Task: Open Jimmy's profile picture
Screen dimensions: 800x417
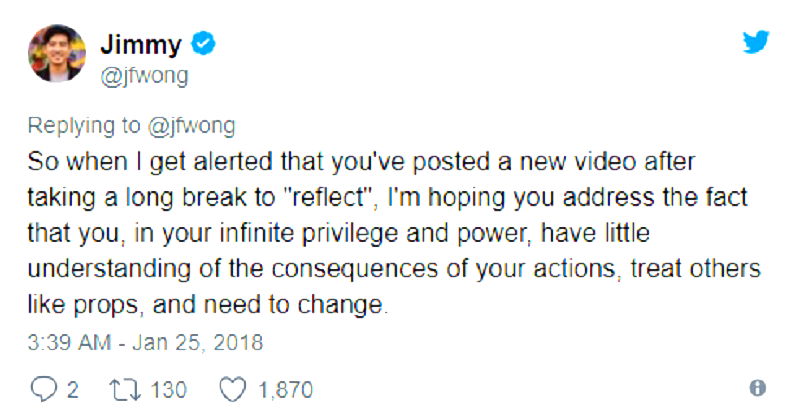Action: (x=57, y=55)
